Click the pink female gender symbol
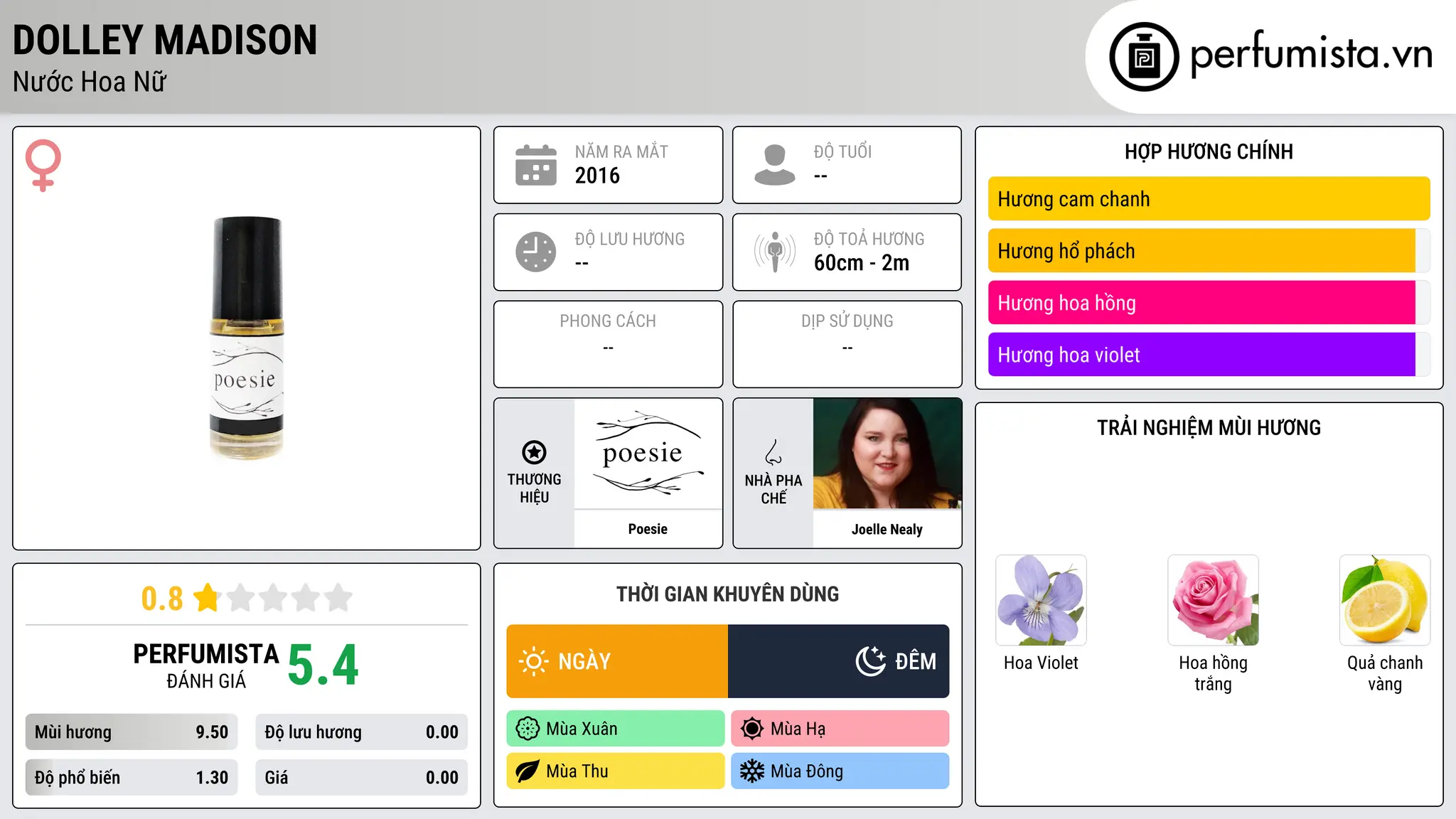 point(43,165)
